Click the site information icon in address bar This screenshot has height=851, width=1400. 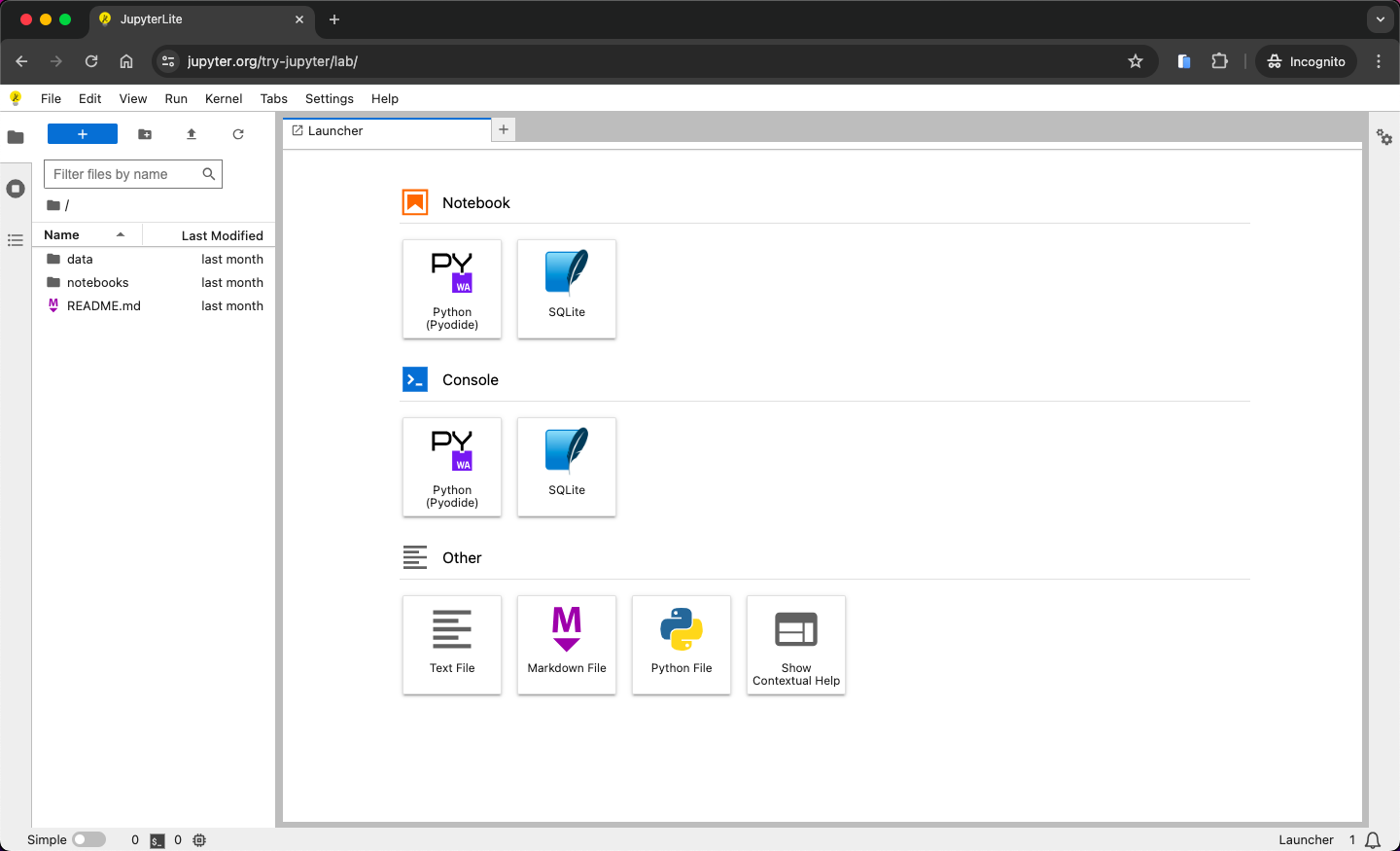click(168, 61)
